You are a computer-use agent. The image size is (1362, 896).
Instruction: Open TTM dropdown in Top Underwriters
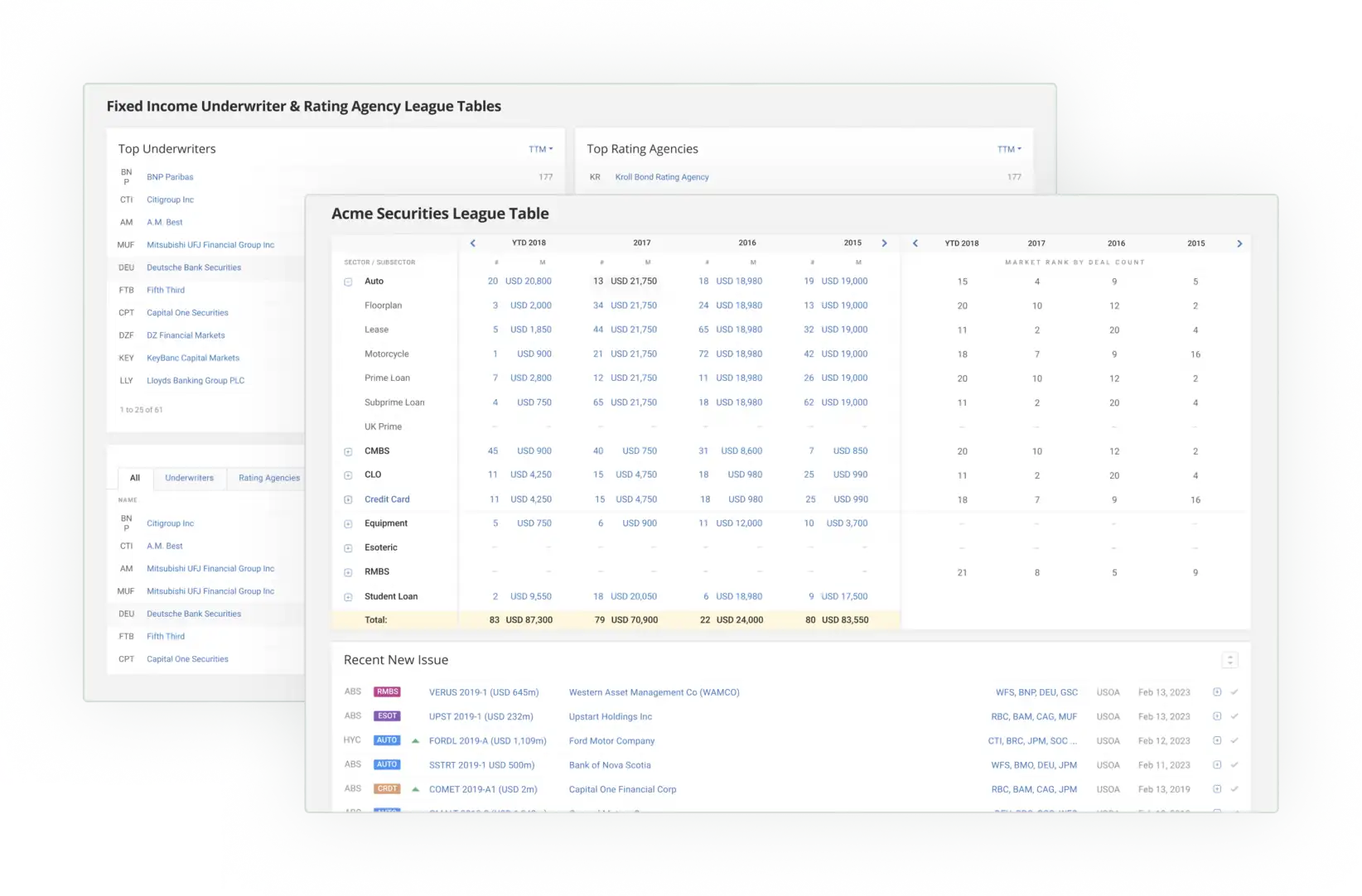coord(540,150)
